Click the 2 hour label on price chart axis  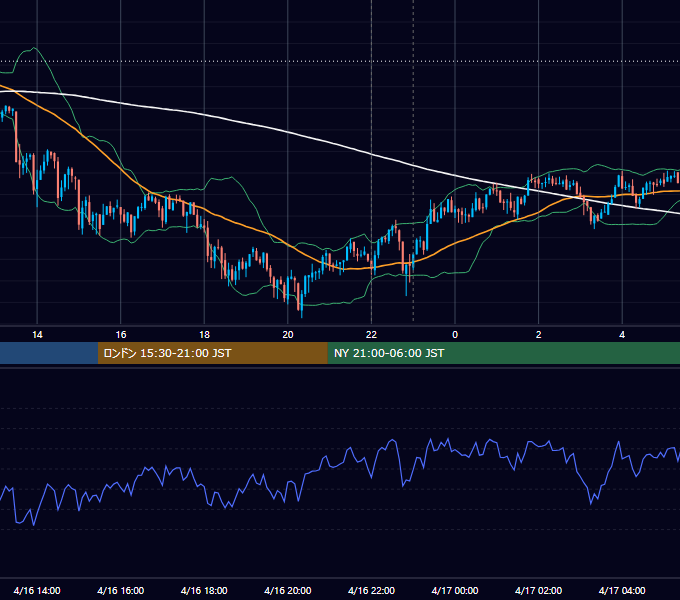click(538, 335)
